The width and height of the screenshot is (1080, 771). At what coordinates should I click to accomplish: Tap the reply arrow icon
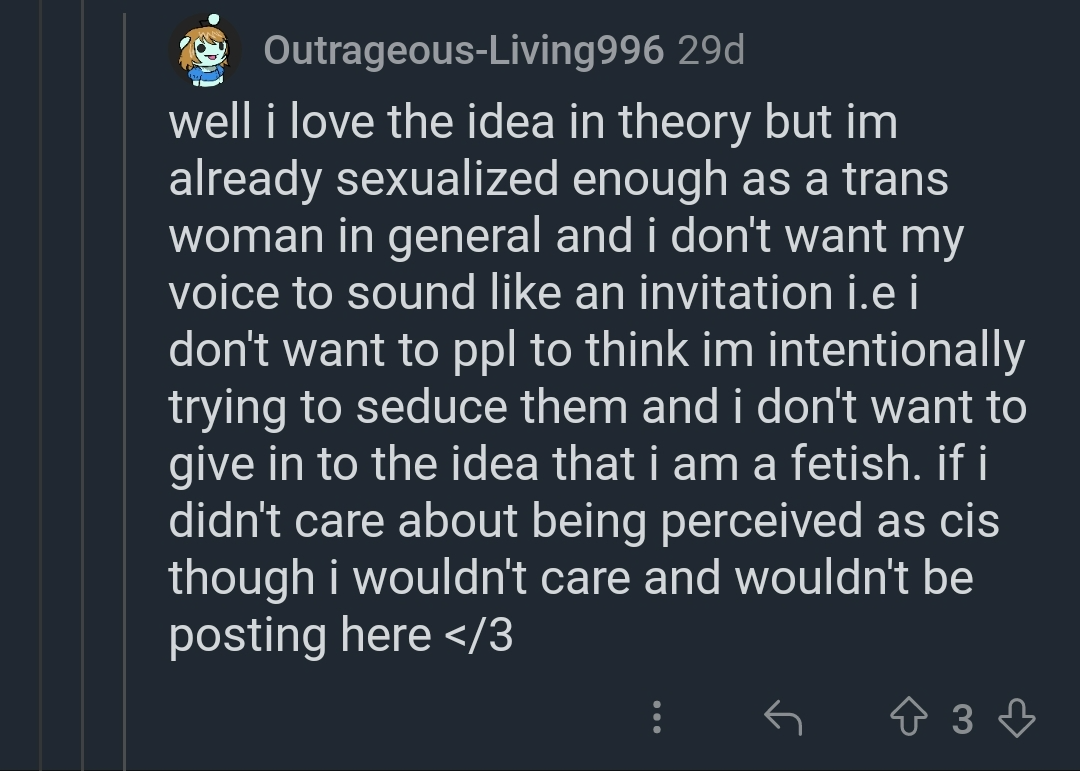(x=783, y=717)
